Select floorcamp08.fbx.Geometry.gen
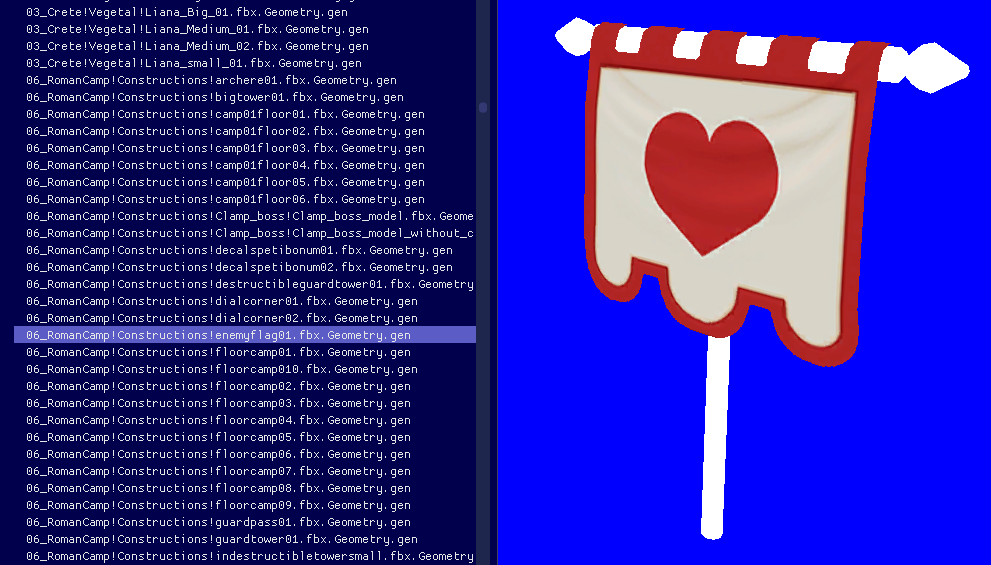Viewport: 991px width, 565px height. (245, 489)
